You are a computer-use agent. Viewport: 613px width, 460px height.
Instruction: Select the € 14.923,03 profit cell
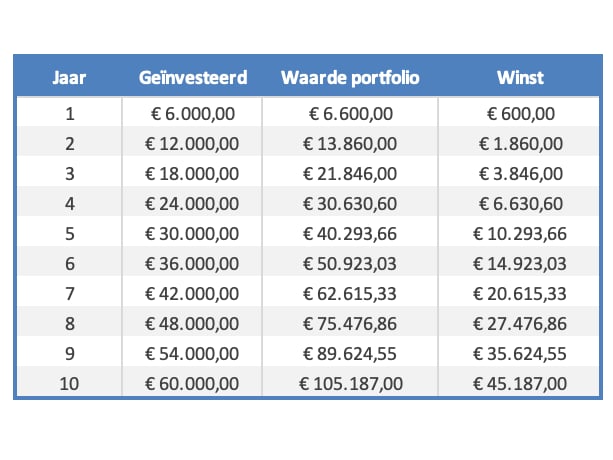pyautogui.click(x=520, y=263)
